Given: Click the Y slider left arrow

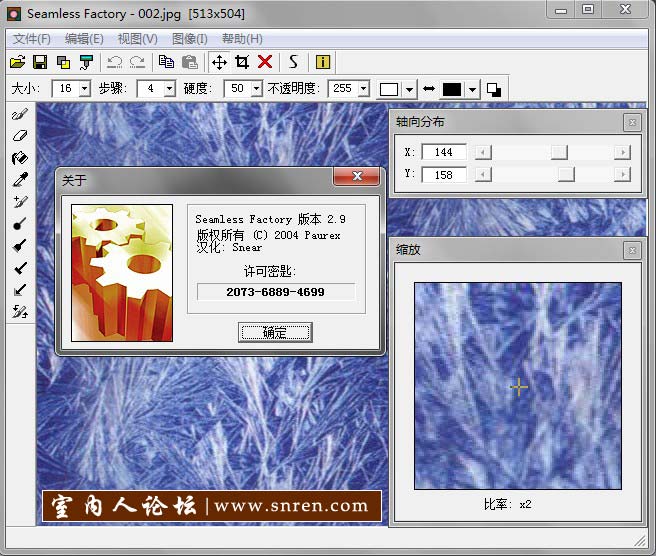Looking at the screenshot, I should point(483,174).
